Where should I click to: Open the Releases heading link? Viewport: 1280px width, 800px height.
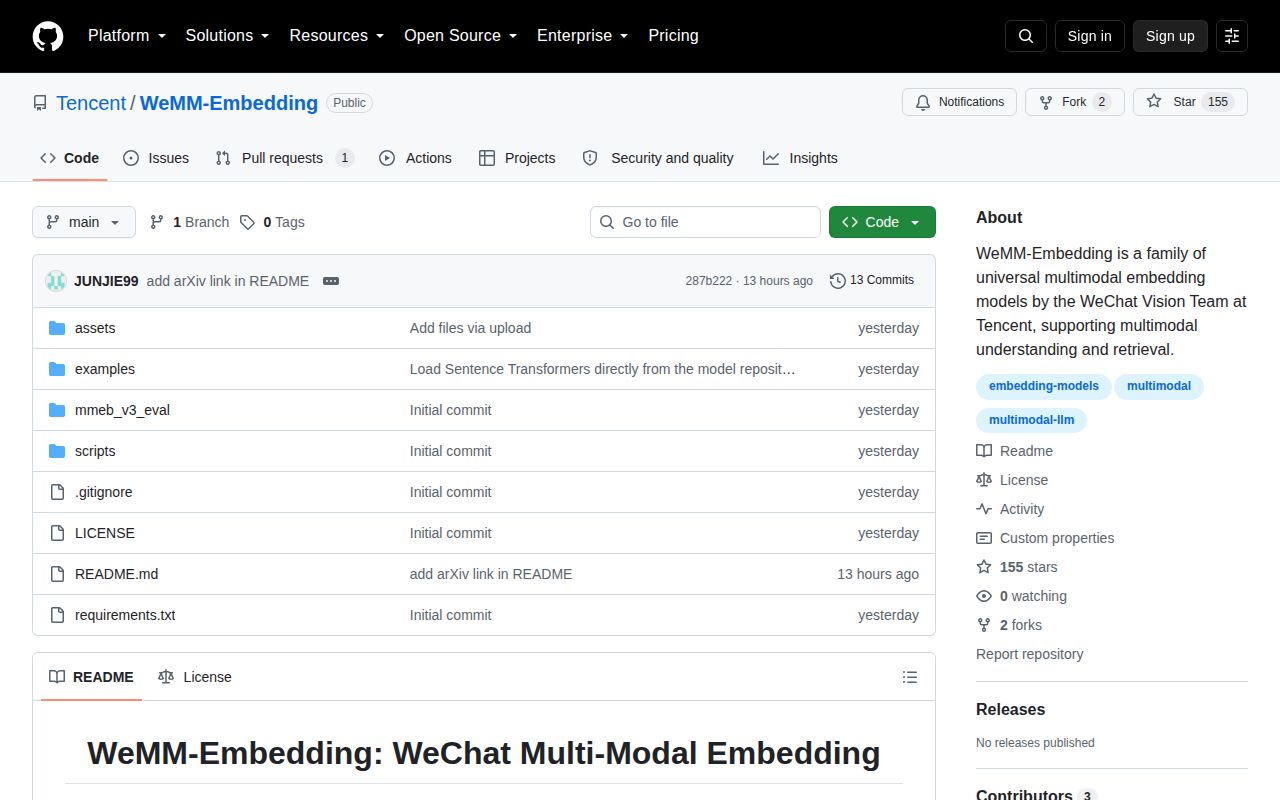(x=1010, y=709)
